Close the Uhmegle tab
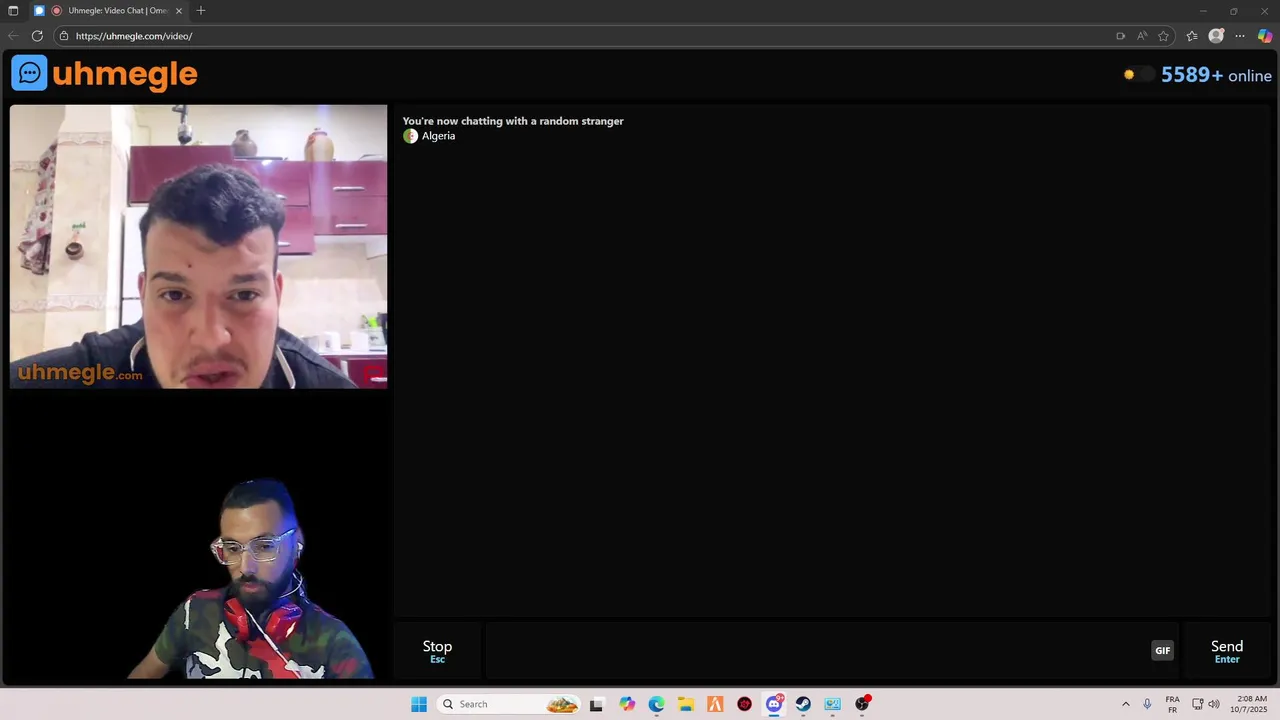1280x720 pixels. click(179, 11)
